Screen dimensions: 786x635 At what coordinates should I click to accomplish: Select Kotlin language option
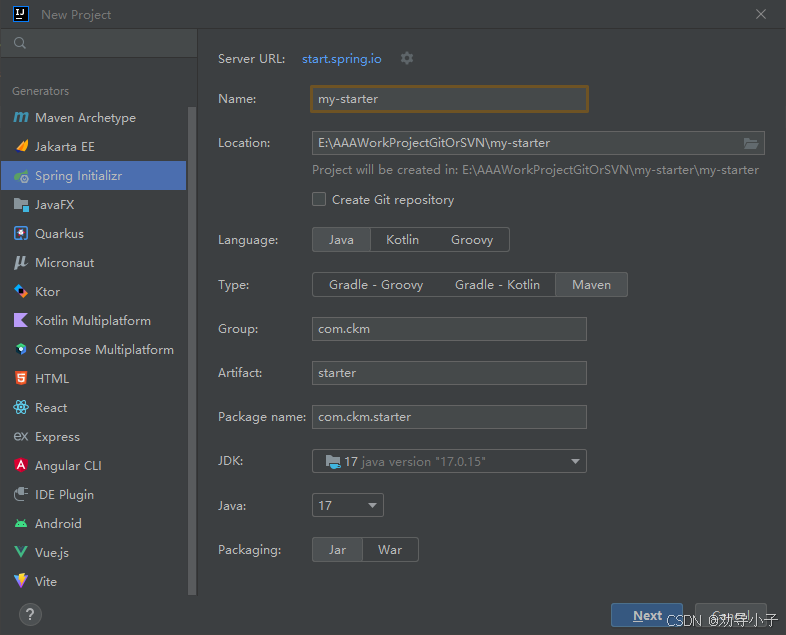click(403, 240)
